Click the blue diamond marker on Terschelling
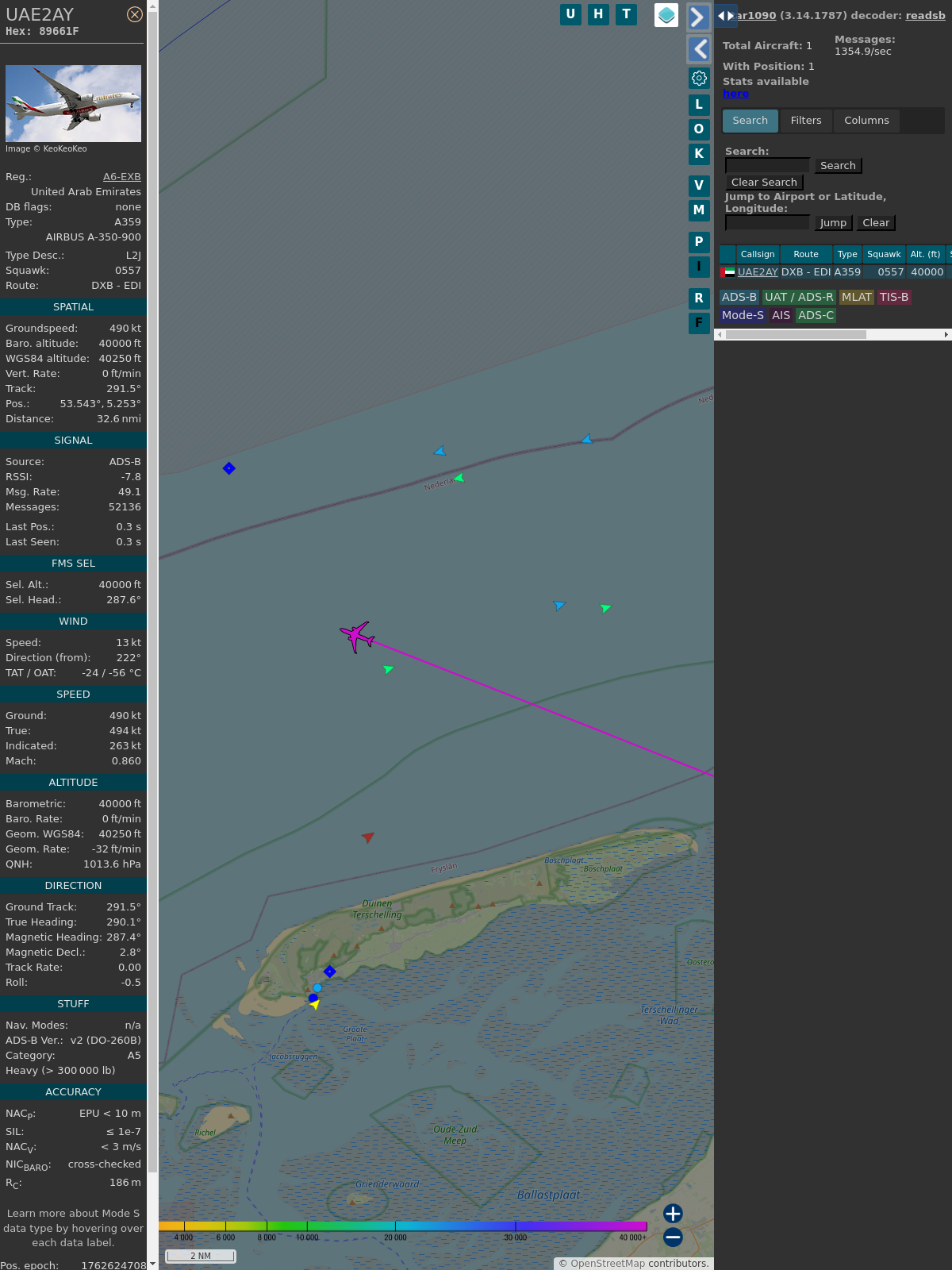Image resolution: width=952 pixels, height=1270 pixels. (330, 972)
